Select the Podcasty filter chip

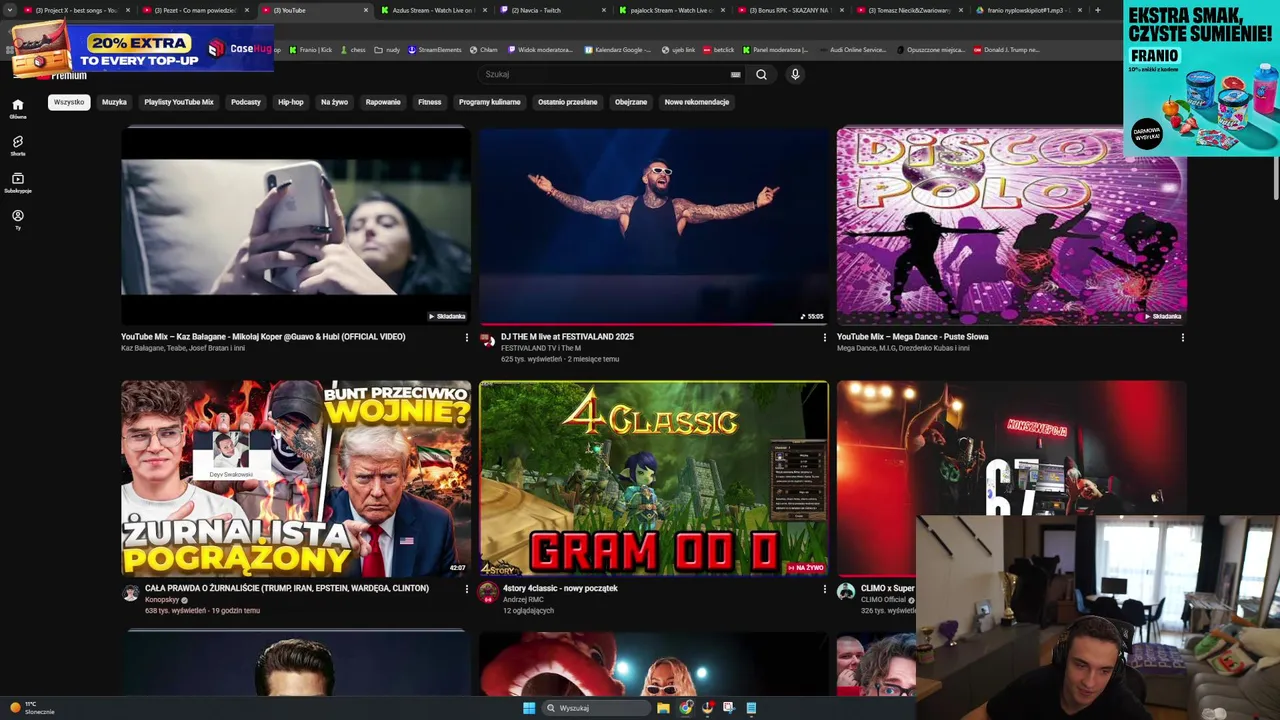click(x=246, y=102)
